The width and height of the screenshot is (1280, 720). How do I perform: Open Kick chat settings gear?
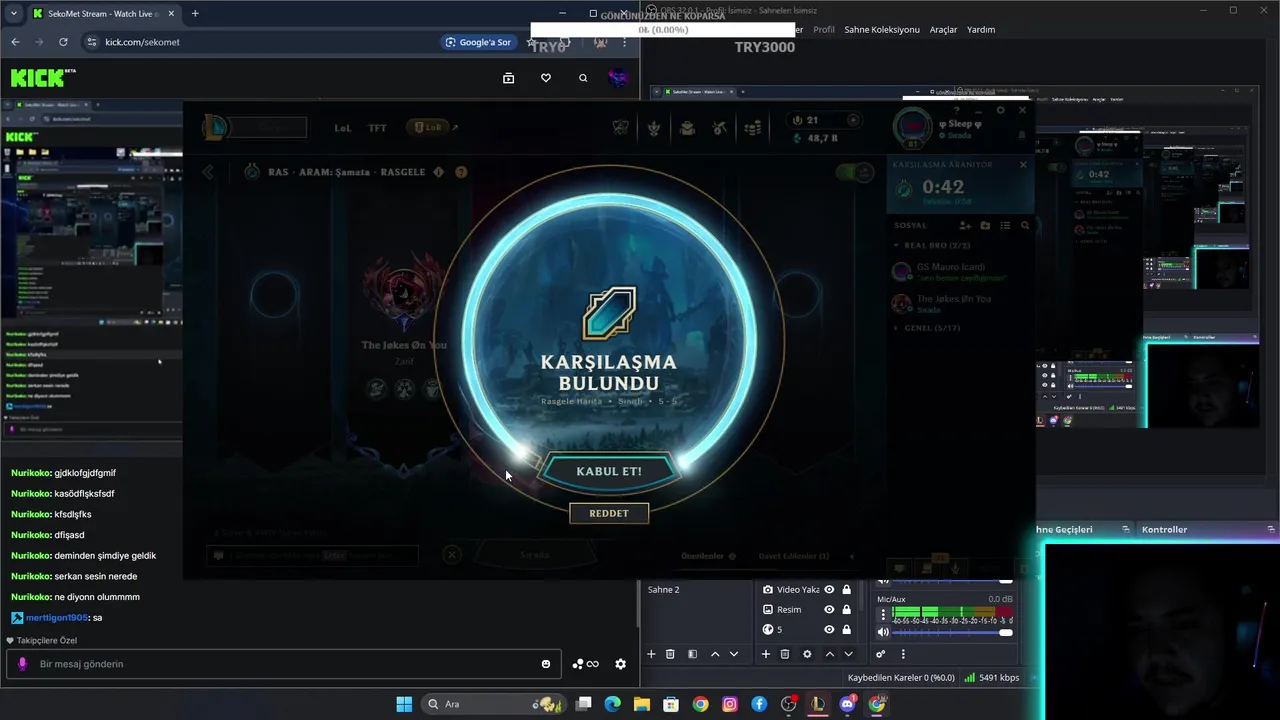pos(621,664)
